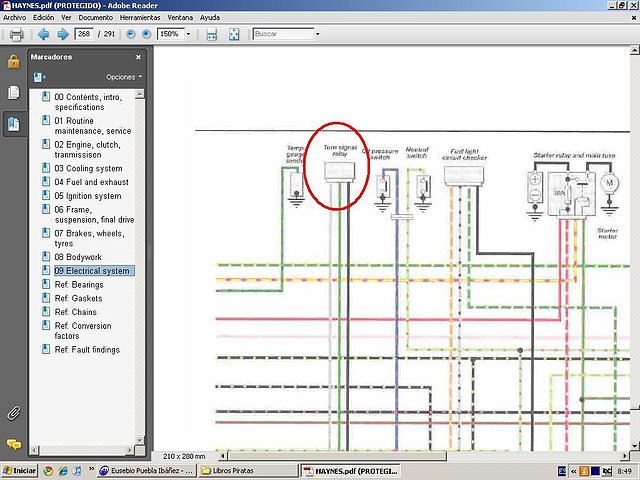
Task: Click the bookmark icon beside 03 Cooling system
Action: pos(46,168)
